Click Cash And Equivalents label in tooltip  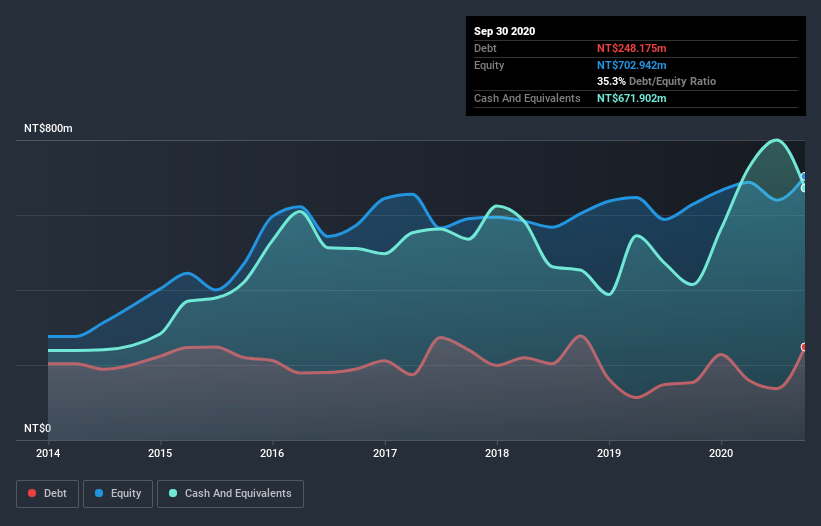pyautogui.click(x=527, y=98)
